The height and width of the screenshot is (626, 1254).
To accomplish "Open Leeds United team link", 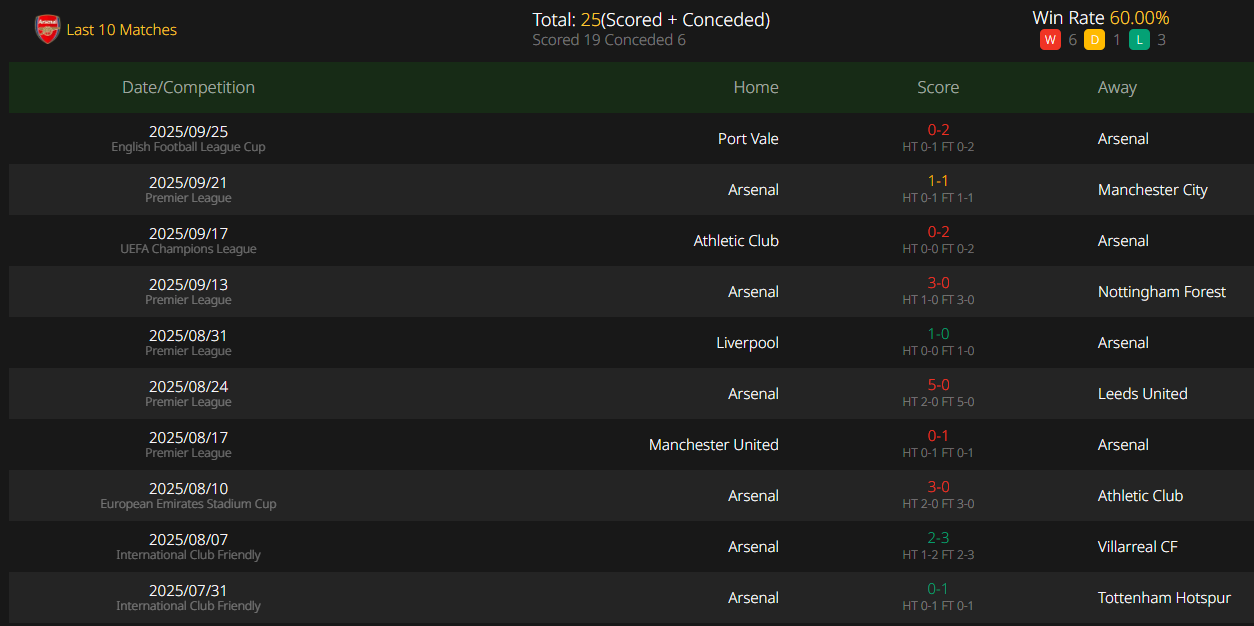I will [x=1143, y=393].
